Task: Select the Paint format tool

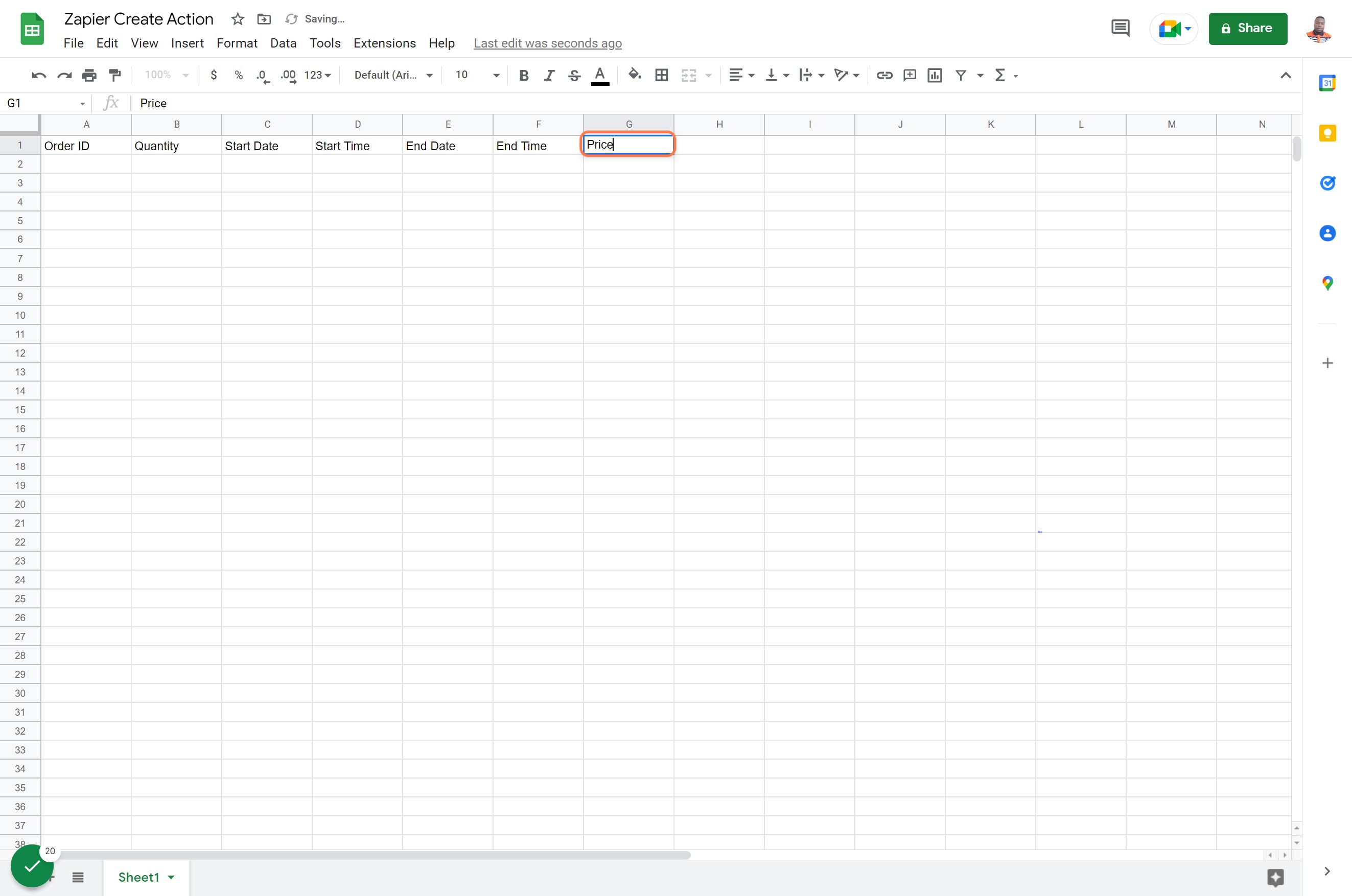Action: click(x=115, y=76)
